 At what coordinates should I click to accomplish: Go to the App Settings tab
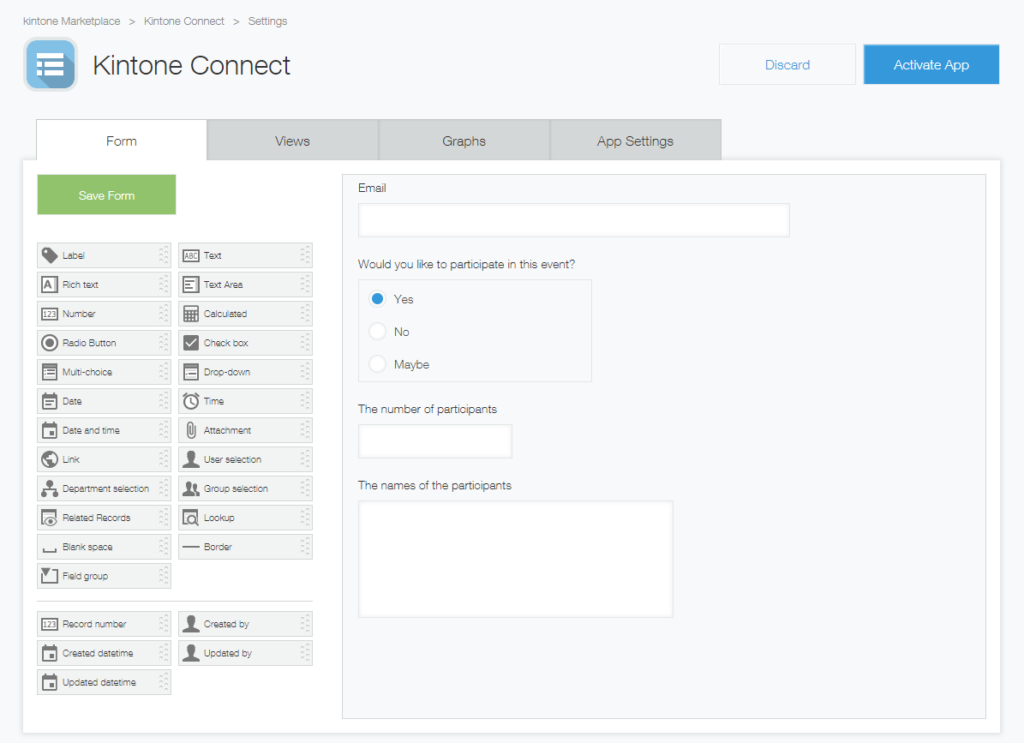tap(635, 140)
